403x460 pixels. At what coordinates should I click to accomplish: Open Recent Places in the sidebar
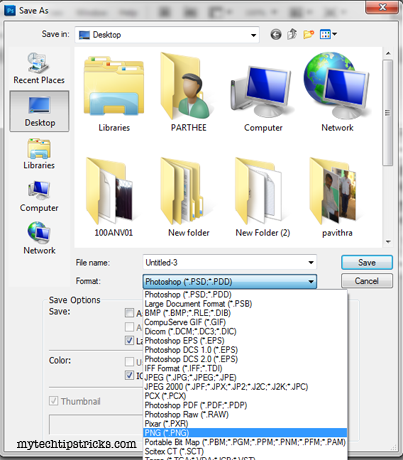point(39,68)
